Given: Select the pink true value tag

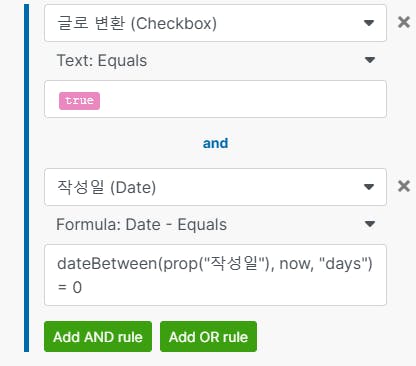Looking at the screenshot, I should (79, 101).
